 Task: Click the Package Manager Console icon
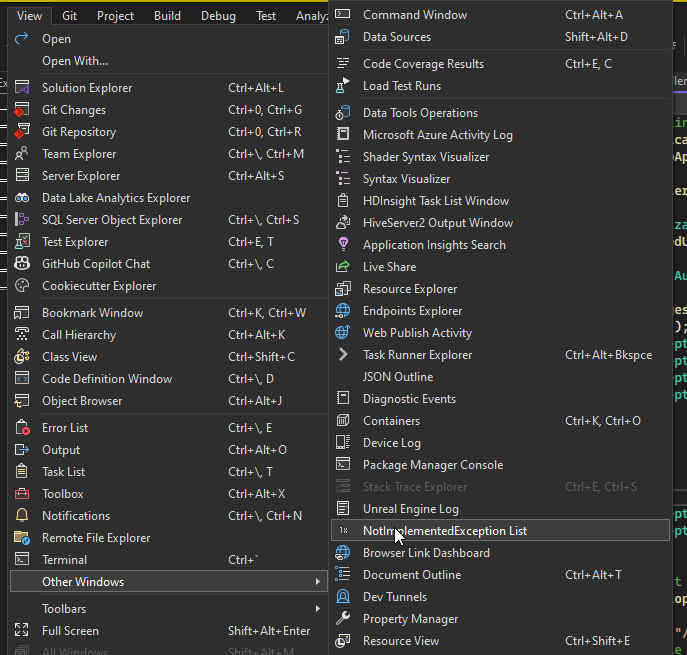(x=343, y=465)
